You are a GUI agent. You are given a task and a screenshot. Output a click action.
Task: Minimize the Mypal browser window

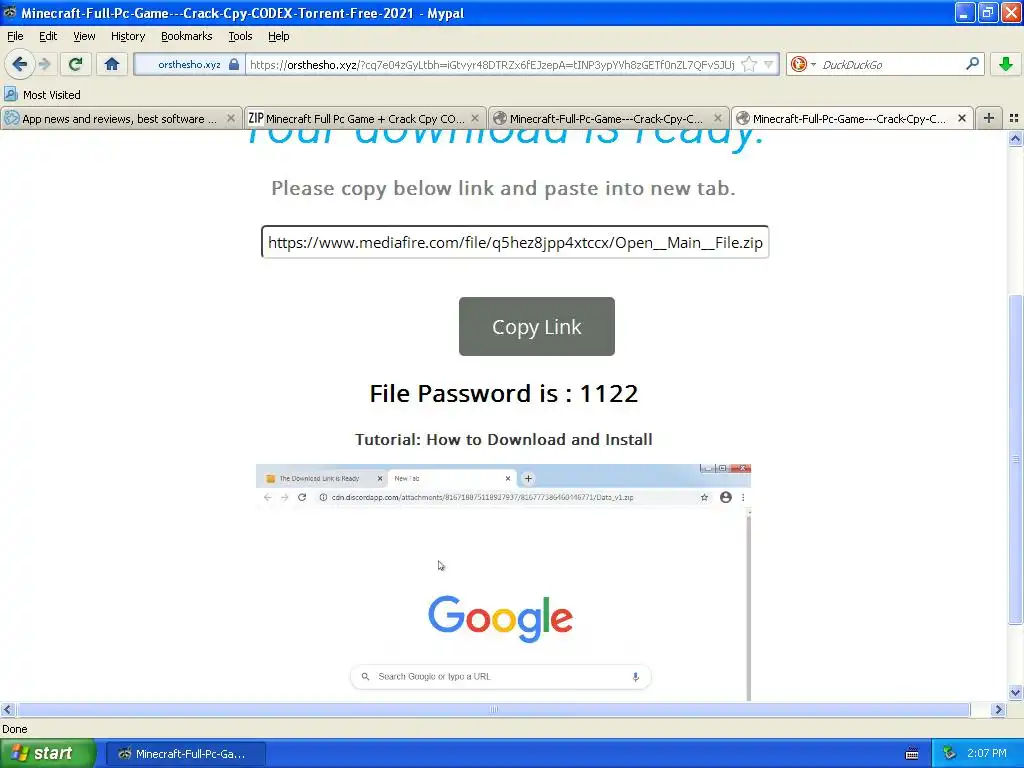965,12
